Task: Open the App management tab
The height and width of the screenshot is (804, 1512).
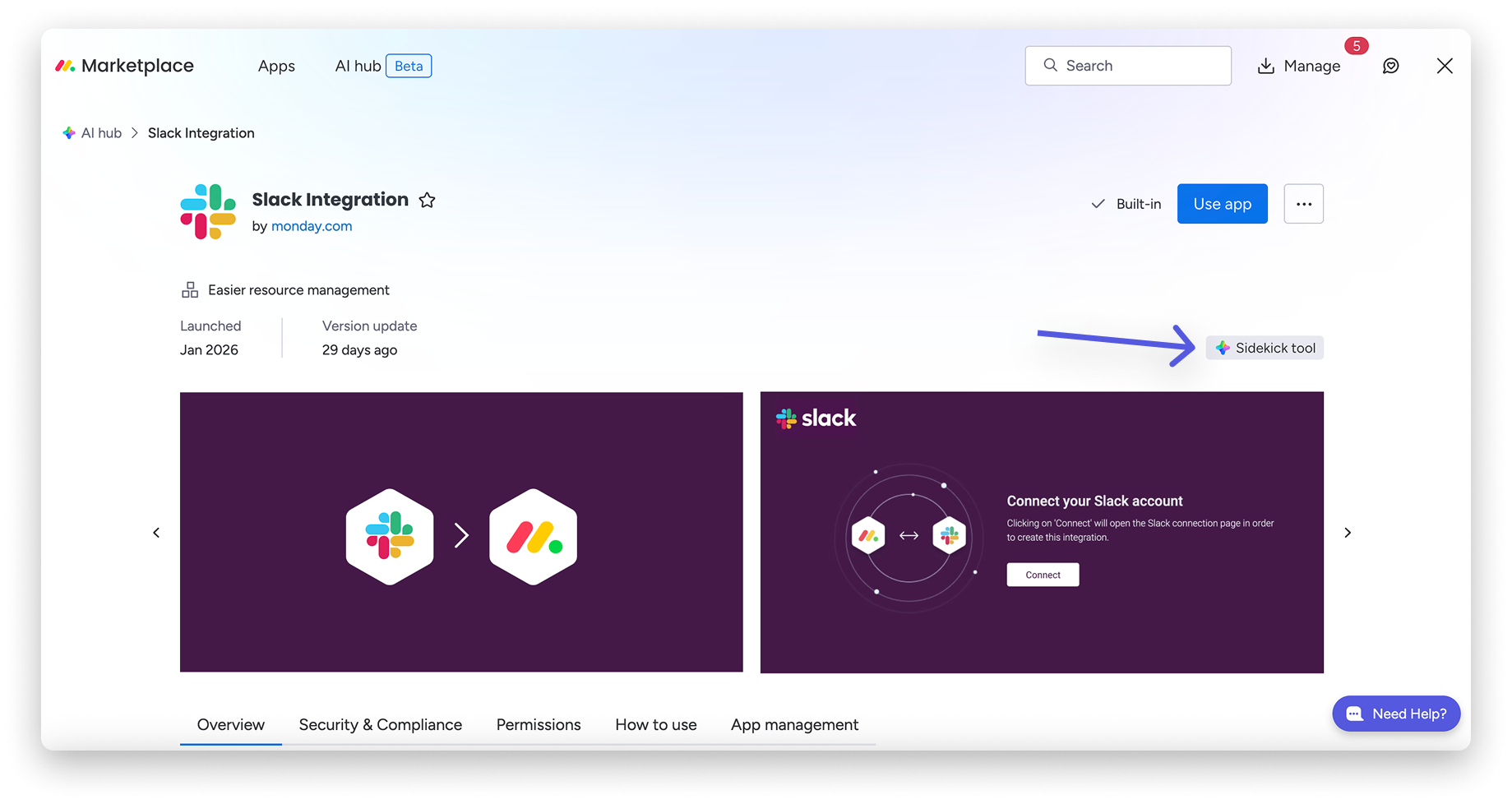Action: click(x=794, y=724)
